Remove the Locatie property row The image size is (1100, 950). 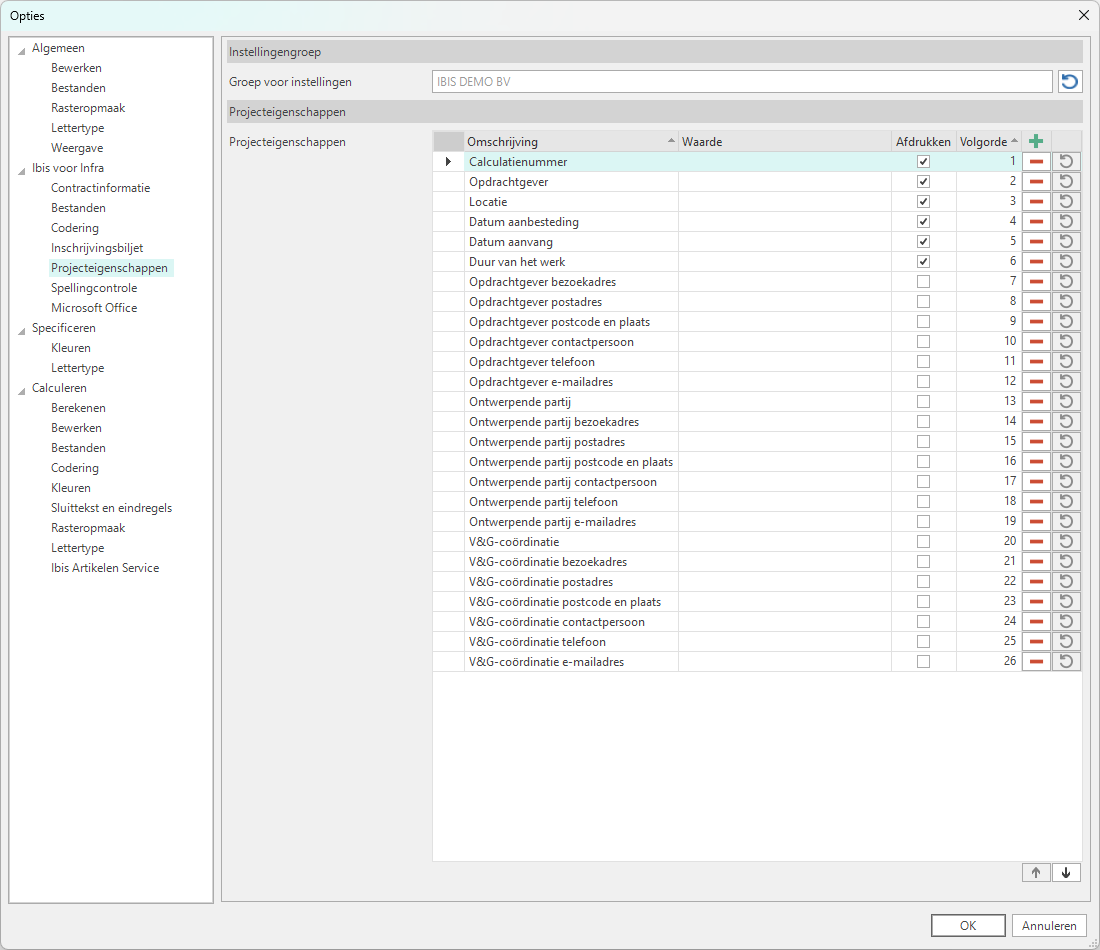[1036, 201]
